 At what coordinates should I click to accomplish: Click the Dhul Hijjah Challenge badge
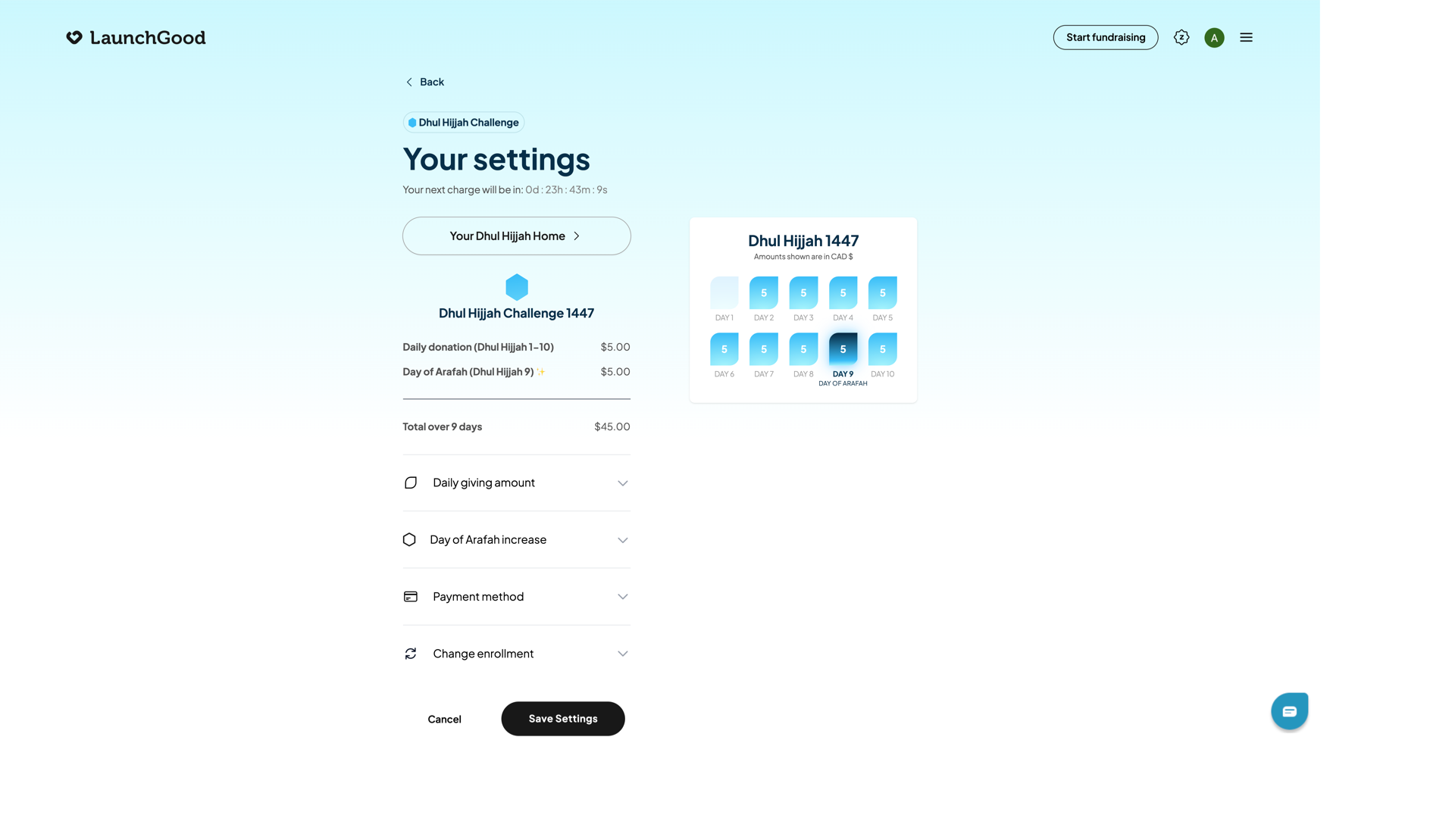point(463,123)
